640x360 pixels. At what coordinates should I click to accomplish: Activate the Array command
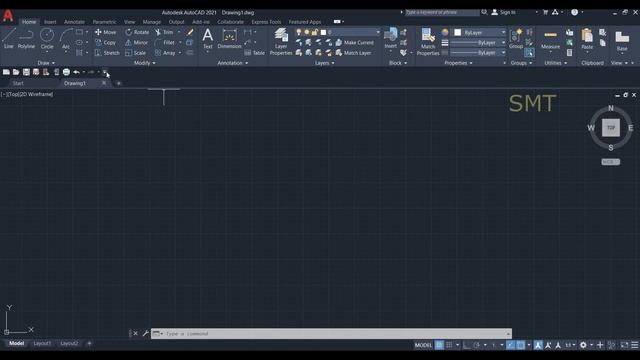point(165,53)
